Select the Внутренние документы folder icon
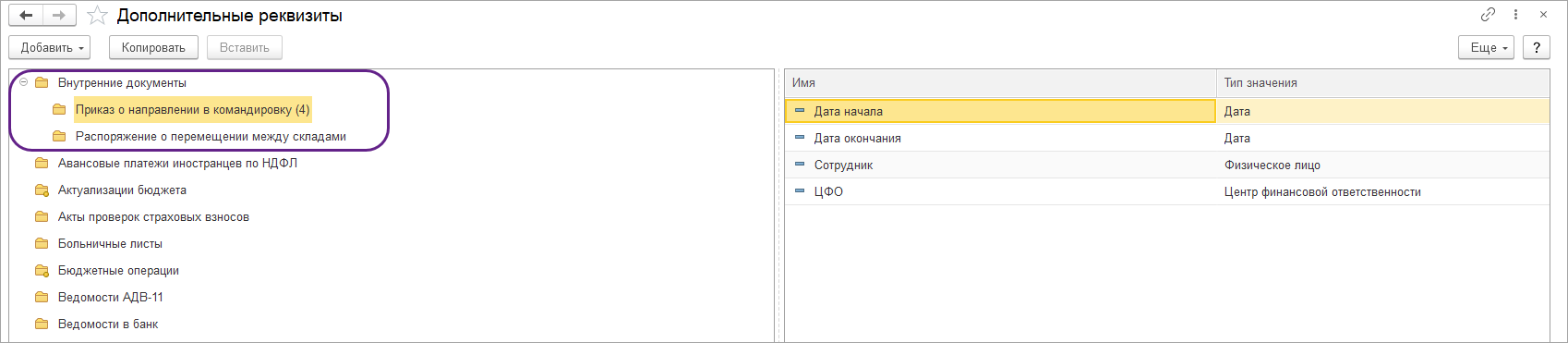 coord(42,82)
